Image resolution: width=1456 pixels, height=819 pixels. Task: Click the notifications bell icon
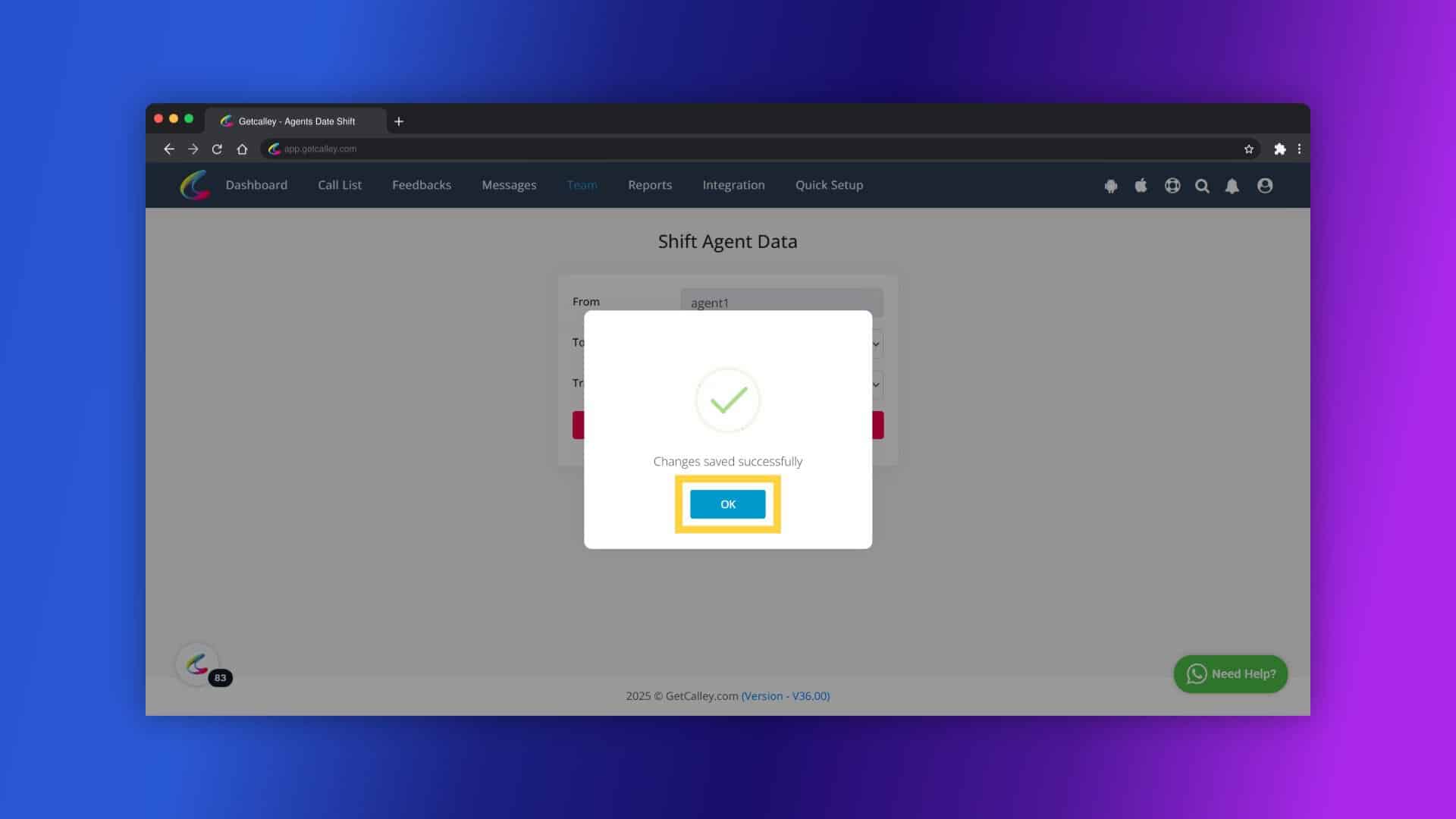coord(1233,185)
